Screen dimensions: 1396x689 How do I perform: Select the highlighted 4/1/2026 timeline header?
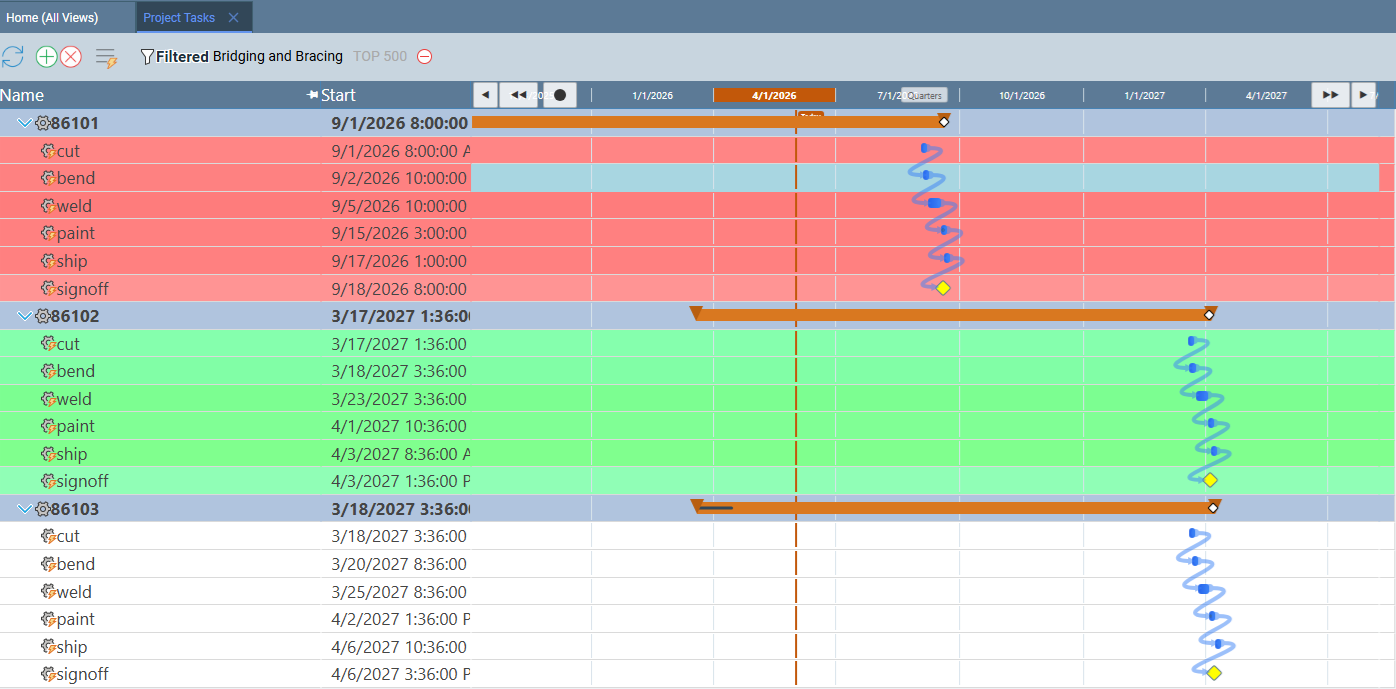pos(774,96)
